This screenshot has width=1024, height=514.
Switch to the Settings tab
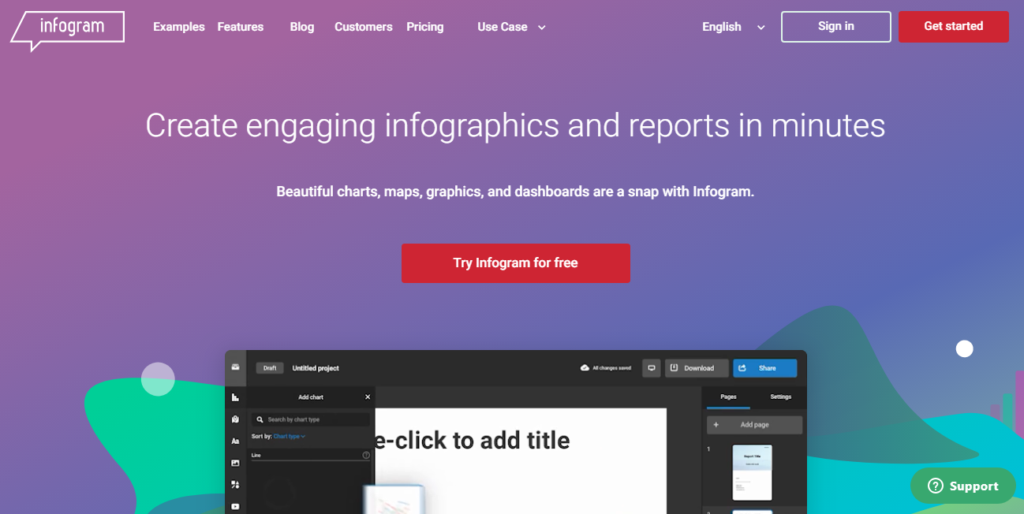[780, 397]
